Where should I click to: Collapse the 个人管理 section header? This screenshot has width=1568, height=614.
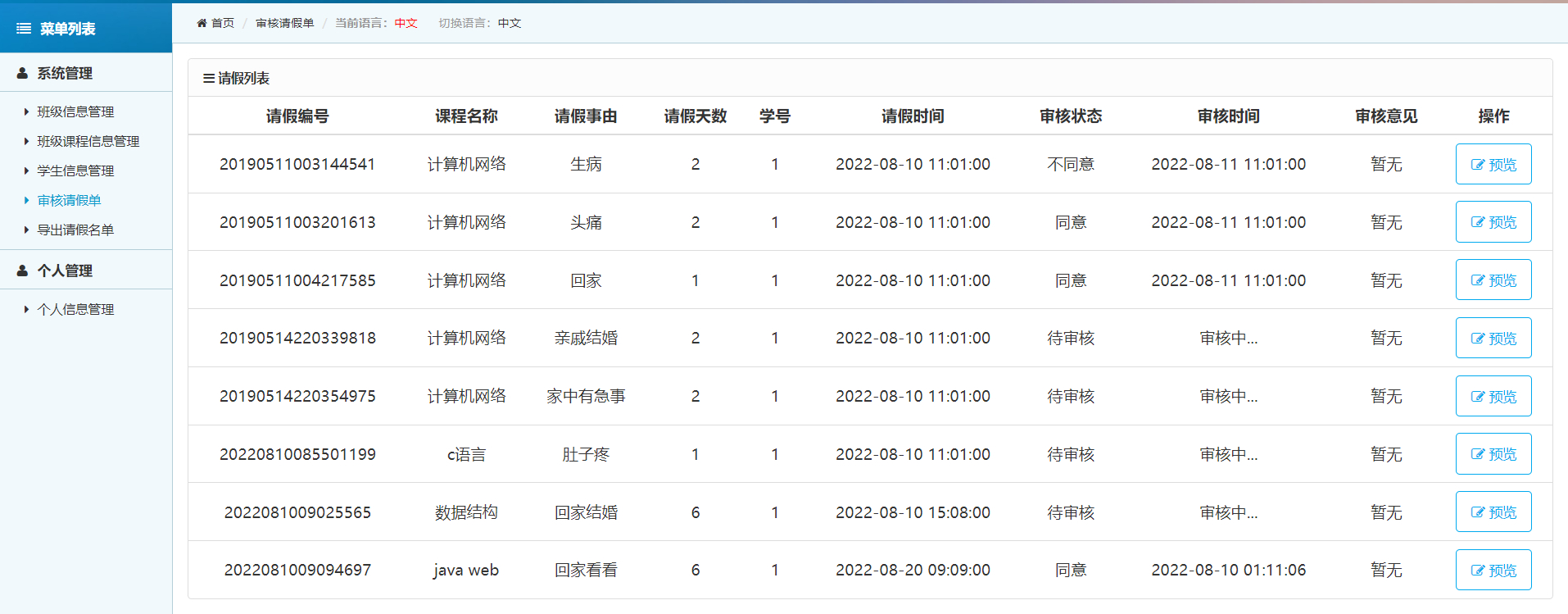(x=86, y=271)
